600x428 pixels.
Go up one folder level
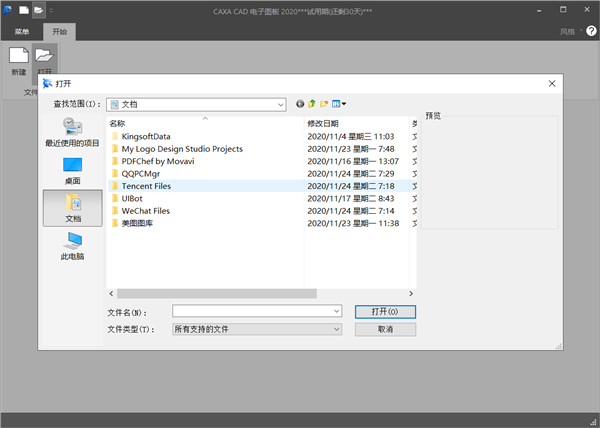(312, 104)
